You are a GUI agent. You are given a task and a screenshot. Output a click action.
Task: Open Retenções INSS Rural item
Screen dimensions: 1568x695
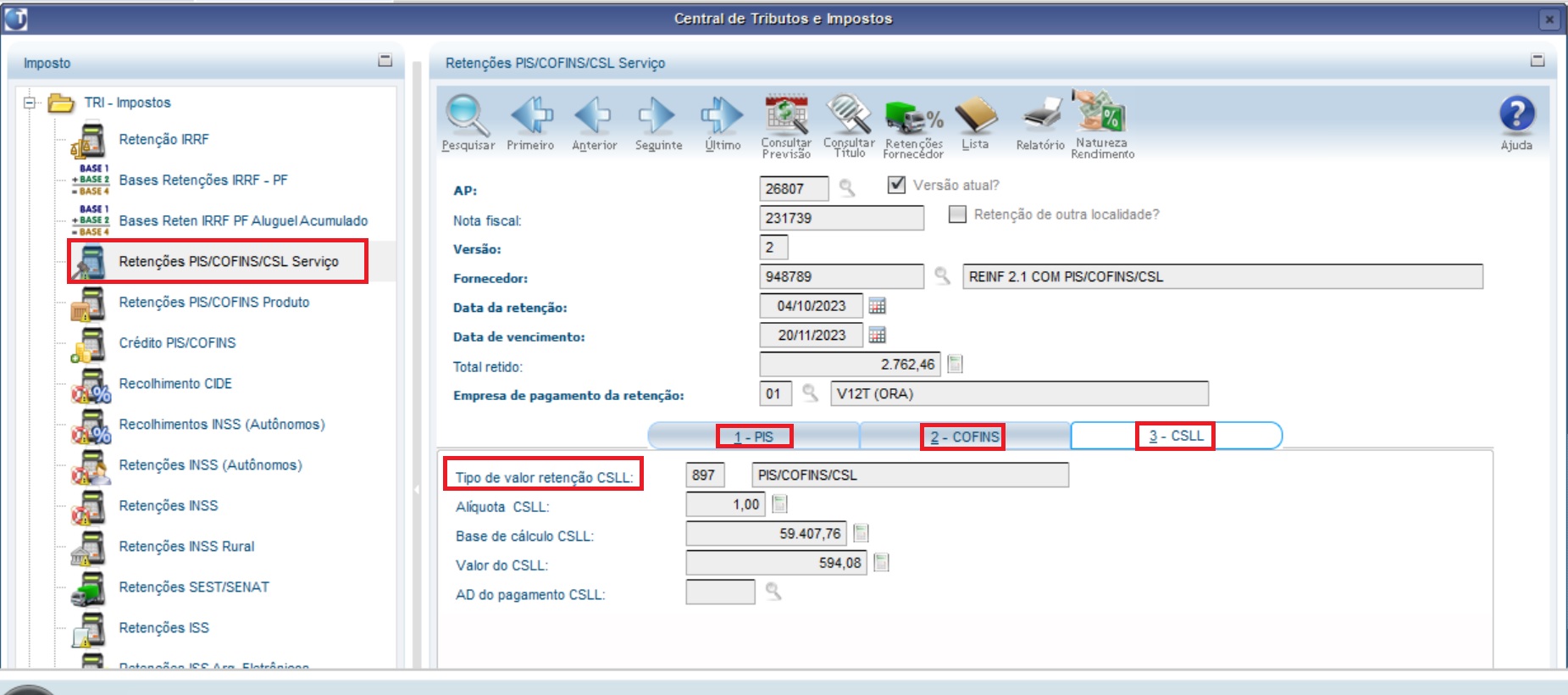[x=186, y=547]
